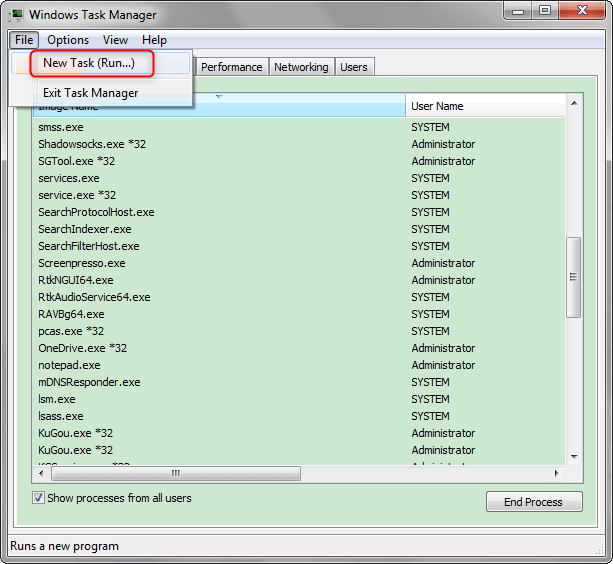The height and width of the screenshot is (564, 613).
Task: Click the vertical scrollbar thumb
Action: click(574, 277)
